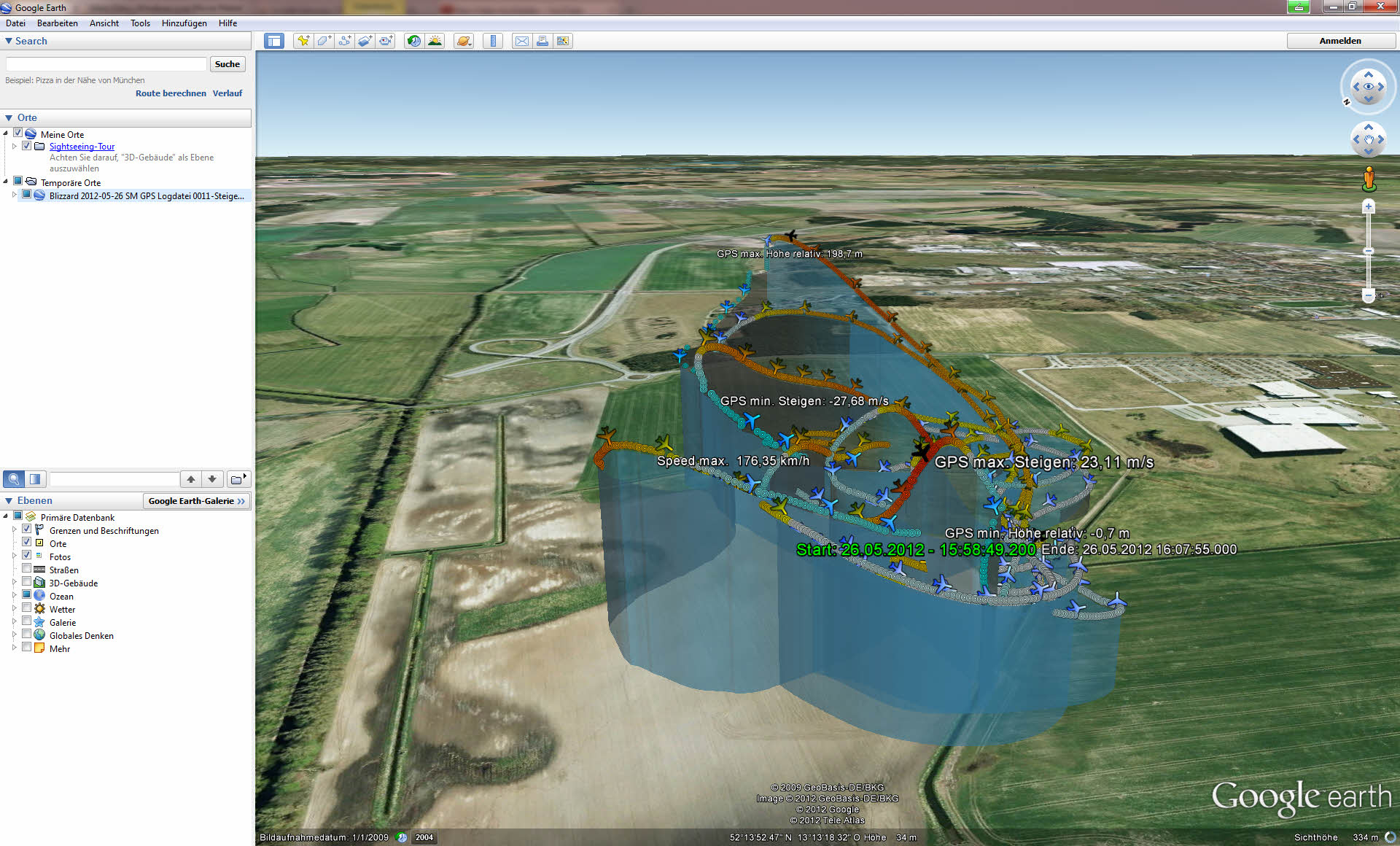Collapse the Primäre Datenbank tree

(6, 517)
